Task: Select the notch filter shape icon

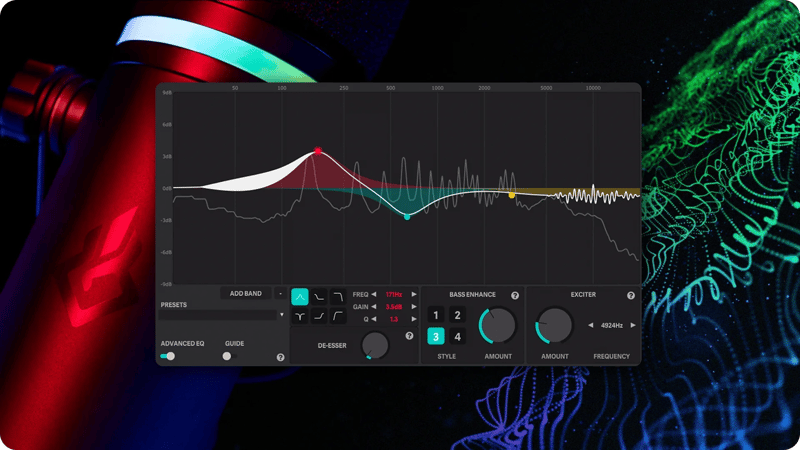Action: 300,316
